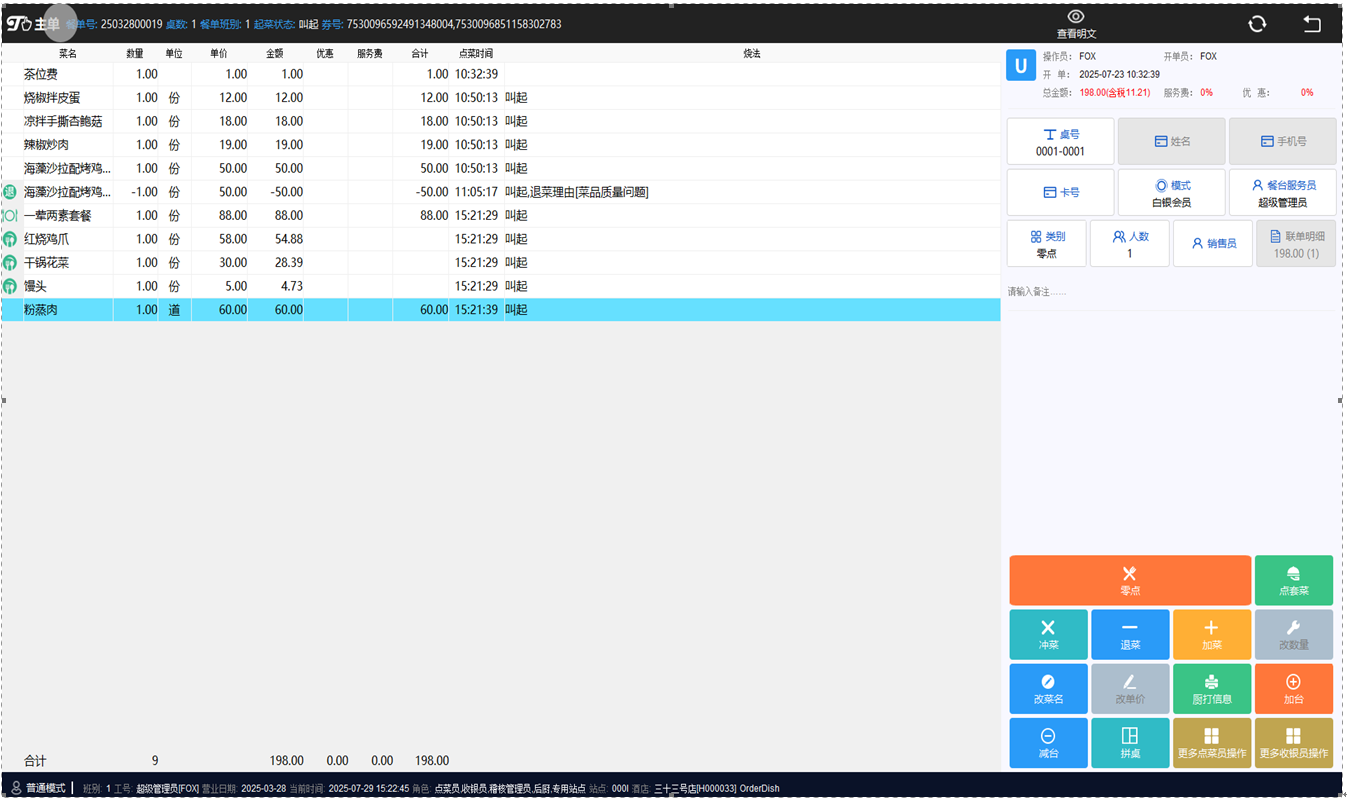Click the green 点套菜 button
The image size is (1347, 800).
(x=1294, y=580)
